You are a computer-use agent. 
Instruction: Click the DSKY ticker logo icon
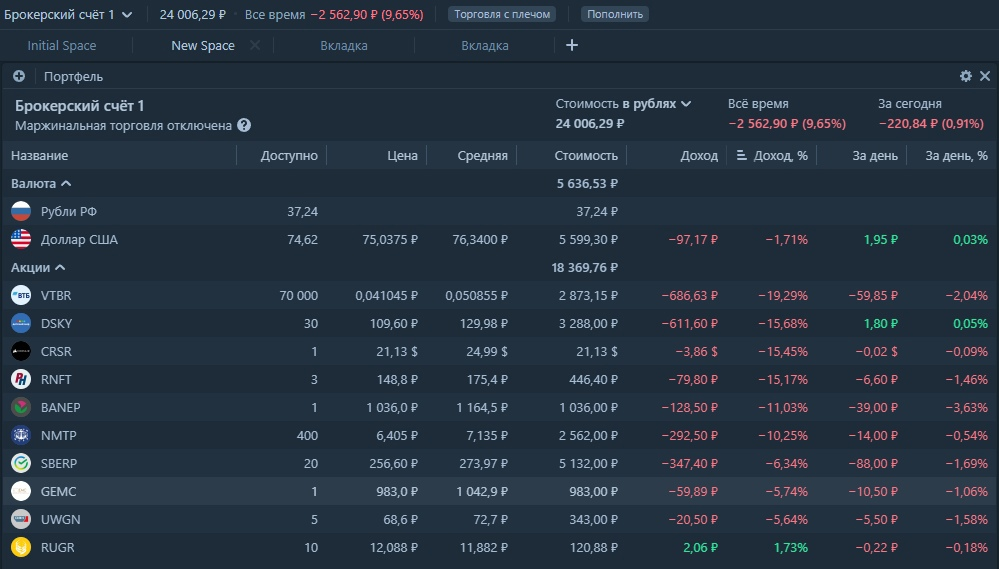[x=21, y=324]
